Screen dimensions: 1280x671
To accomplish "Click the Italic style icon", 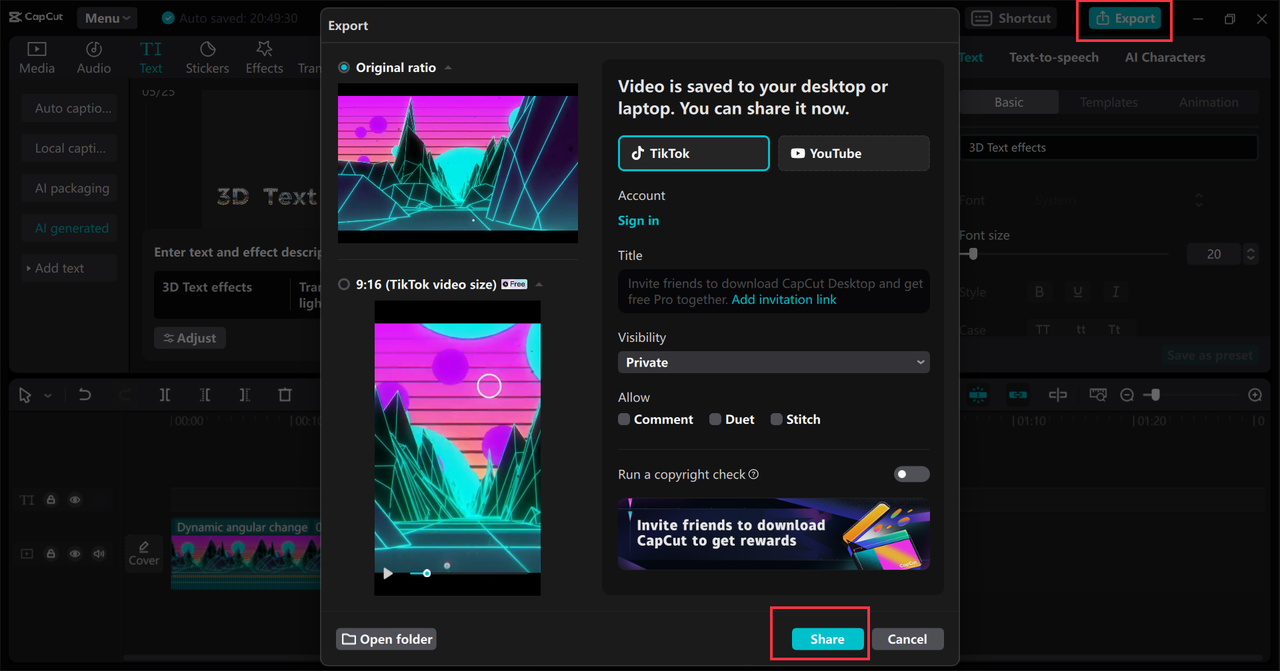I will (1115, 292).
